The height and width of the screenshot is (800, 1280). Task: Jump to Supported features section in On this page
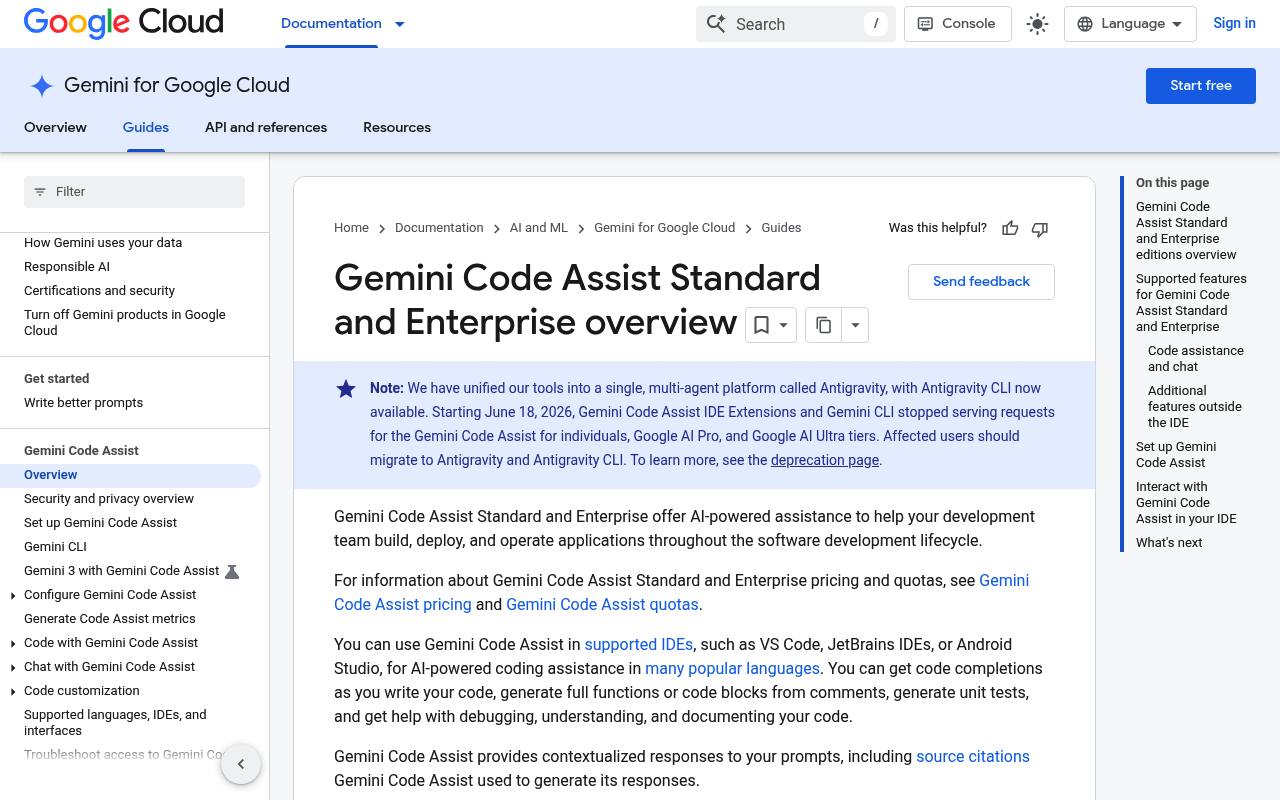(1191, 303)
